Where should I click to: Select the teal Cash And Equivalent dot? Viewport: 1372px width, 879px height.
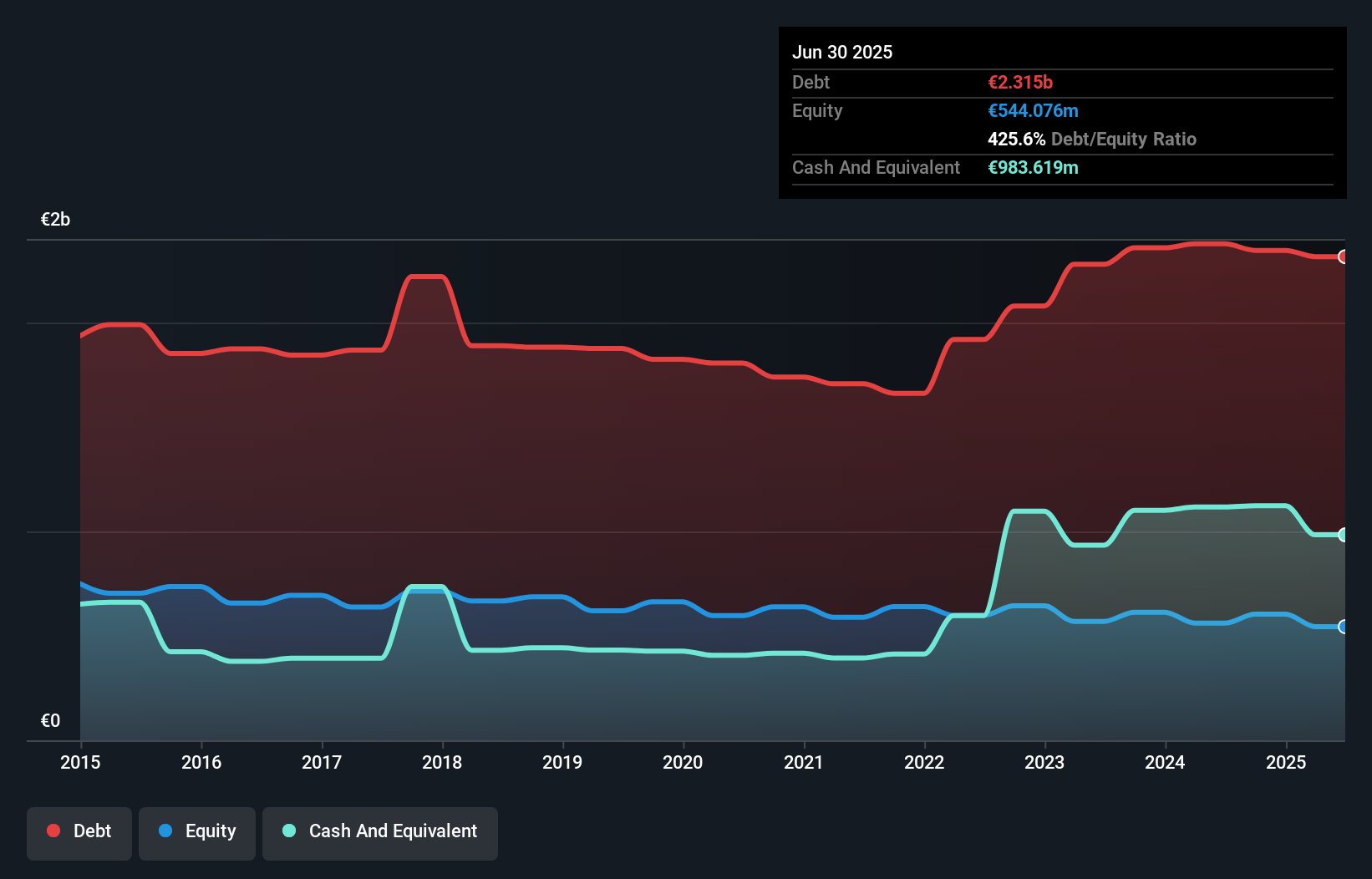(x=288, y=831)
